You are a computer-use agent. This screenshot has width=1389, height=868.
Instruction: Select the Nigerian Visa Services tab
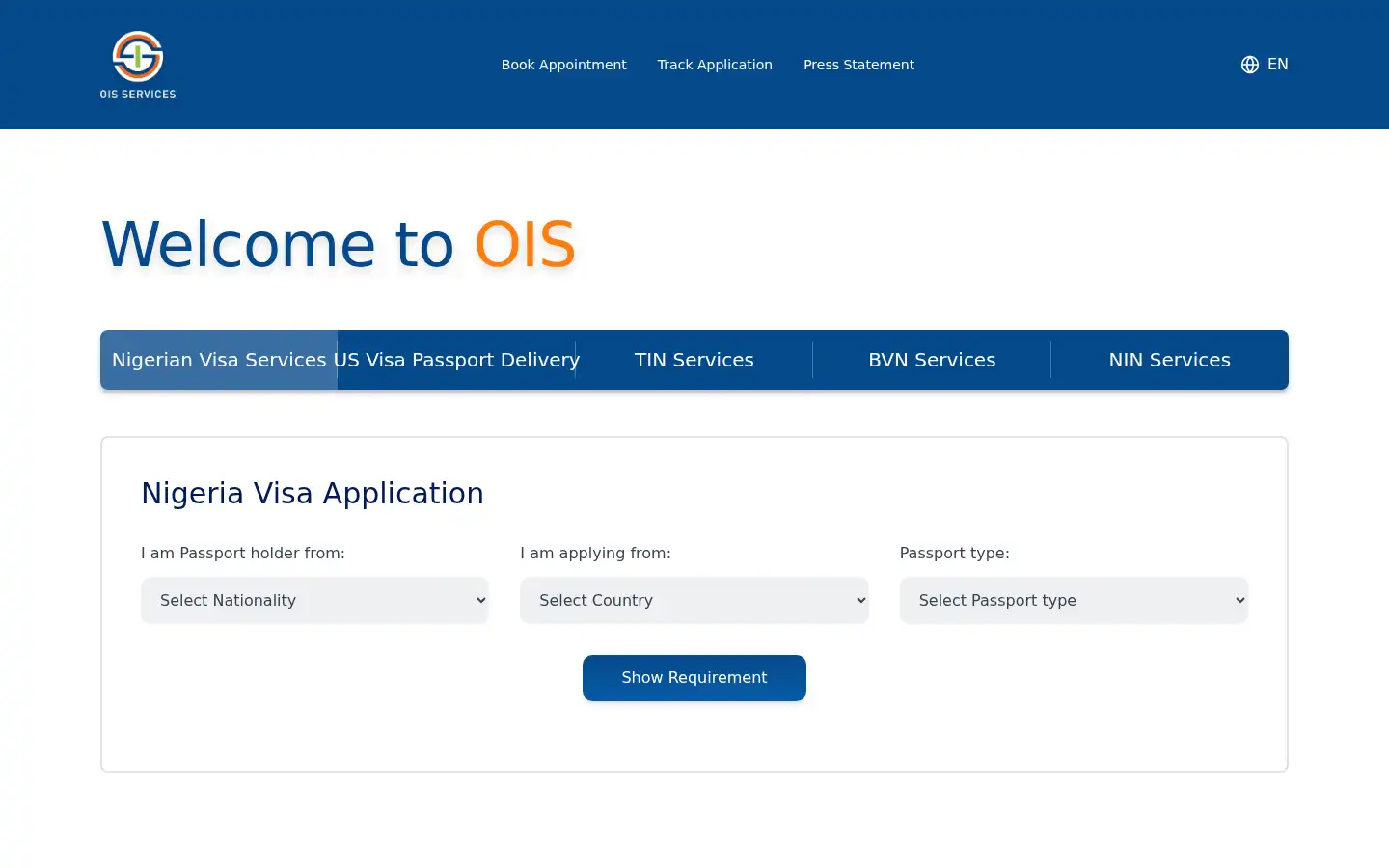click(x=219, y=360)
